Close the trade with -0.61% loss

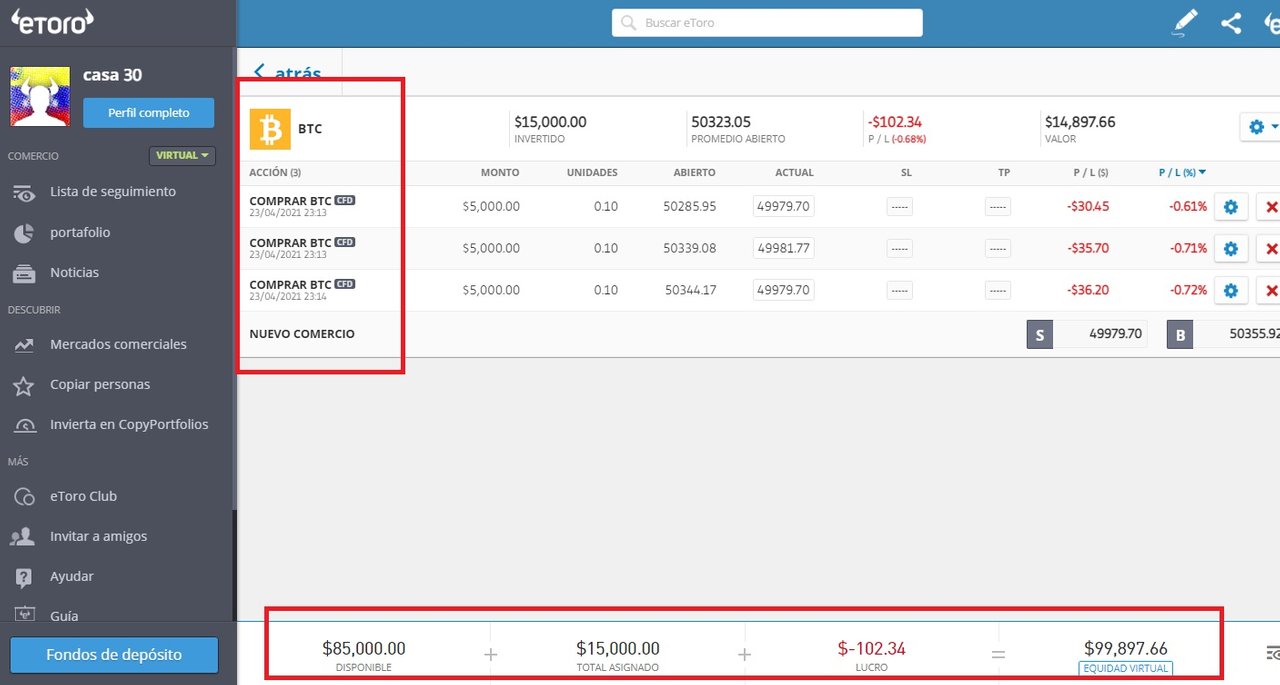(x=1270, y=207)
